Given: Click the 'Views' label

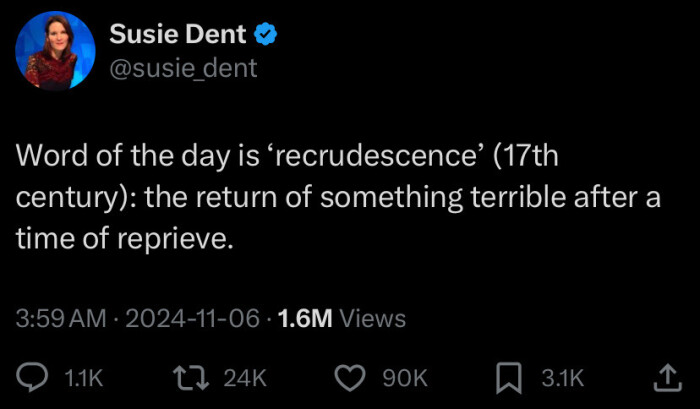Looking at the screenshot, I should point(373,318).
